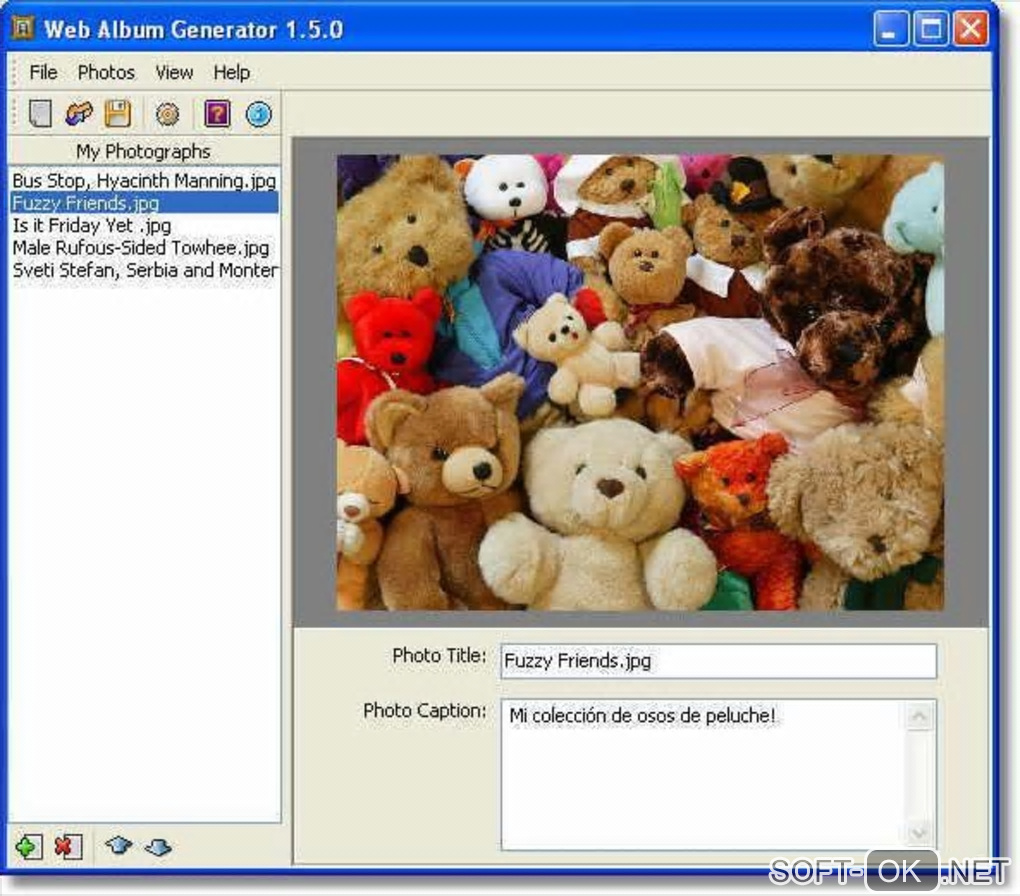This screenshot has height=896, width=1020.
Task: Click the Open Album folder icon
Action: [x=79, y=114]
